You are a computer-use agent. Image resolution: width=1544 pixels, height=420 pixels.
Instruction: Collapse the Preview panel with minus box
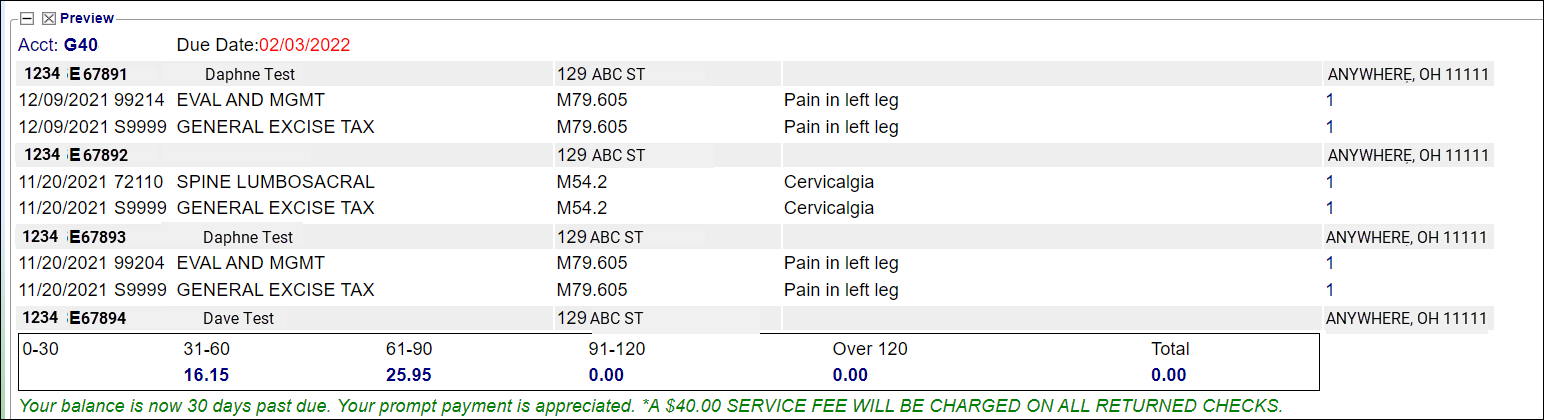point(27,18)
